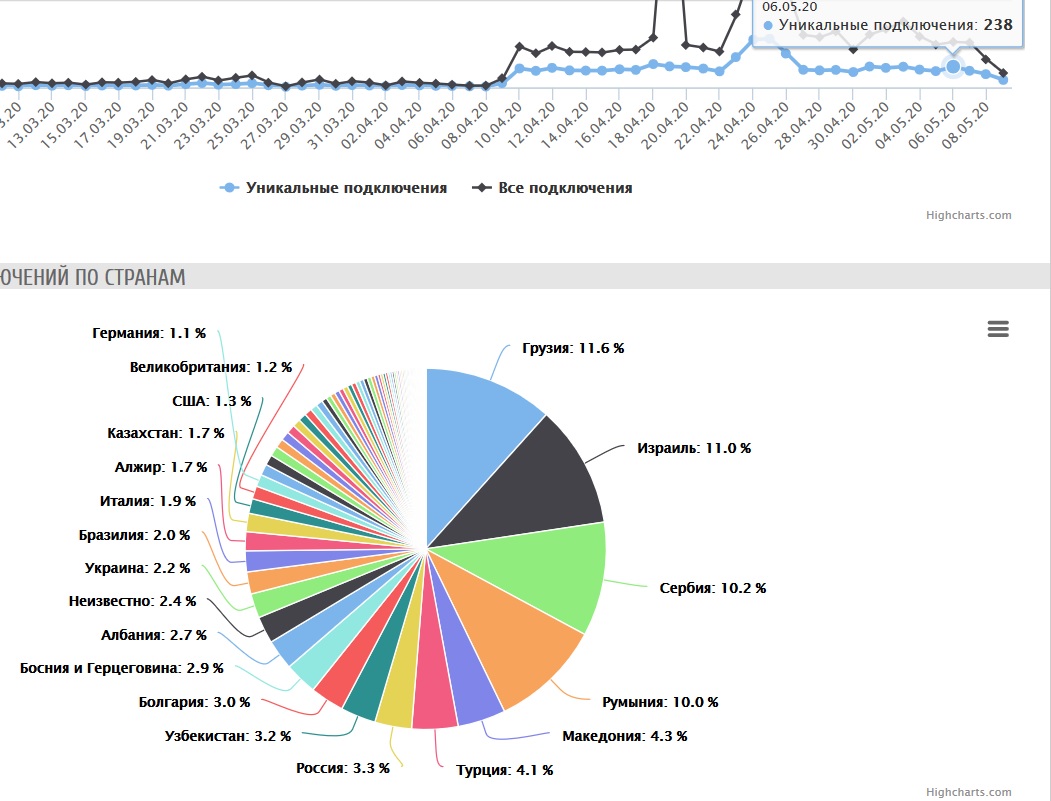Select the Румыния: 10.0 % label
The width and height of the screenshot is (1051, 801).
(660, 702)
